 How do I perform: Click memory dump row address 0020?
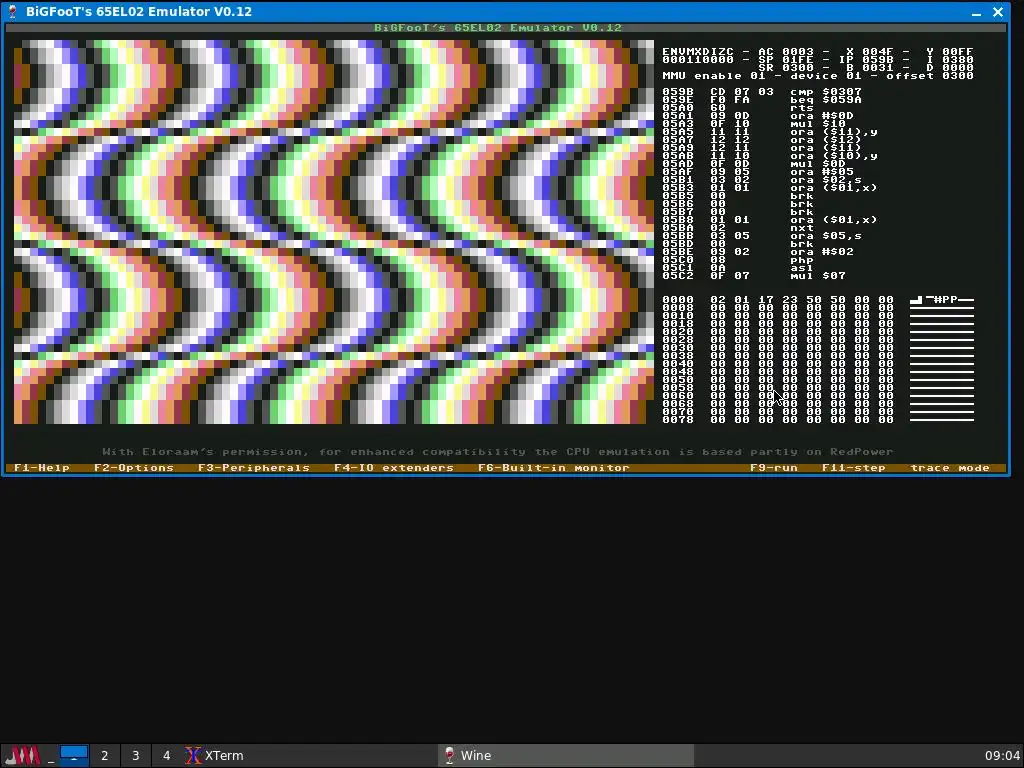click(x=678, y=331)
